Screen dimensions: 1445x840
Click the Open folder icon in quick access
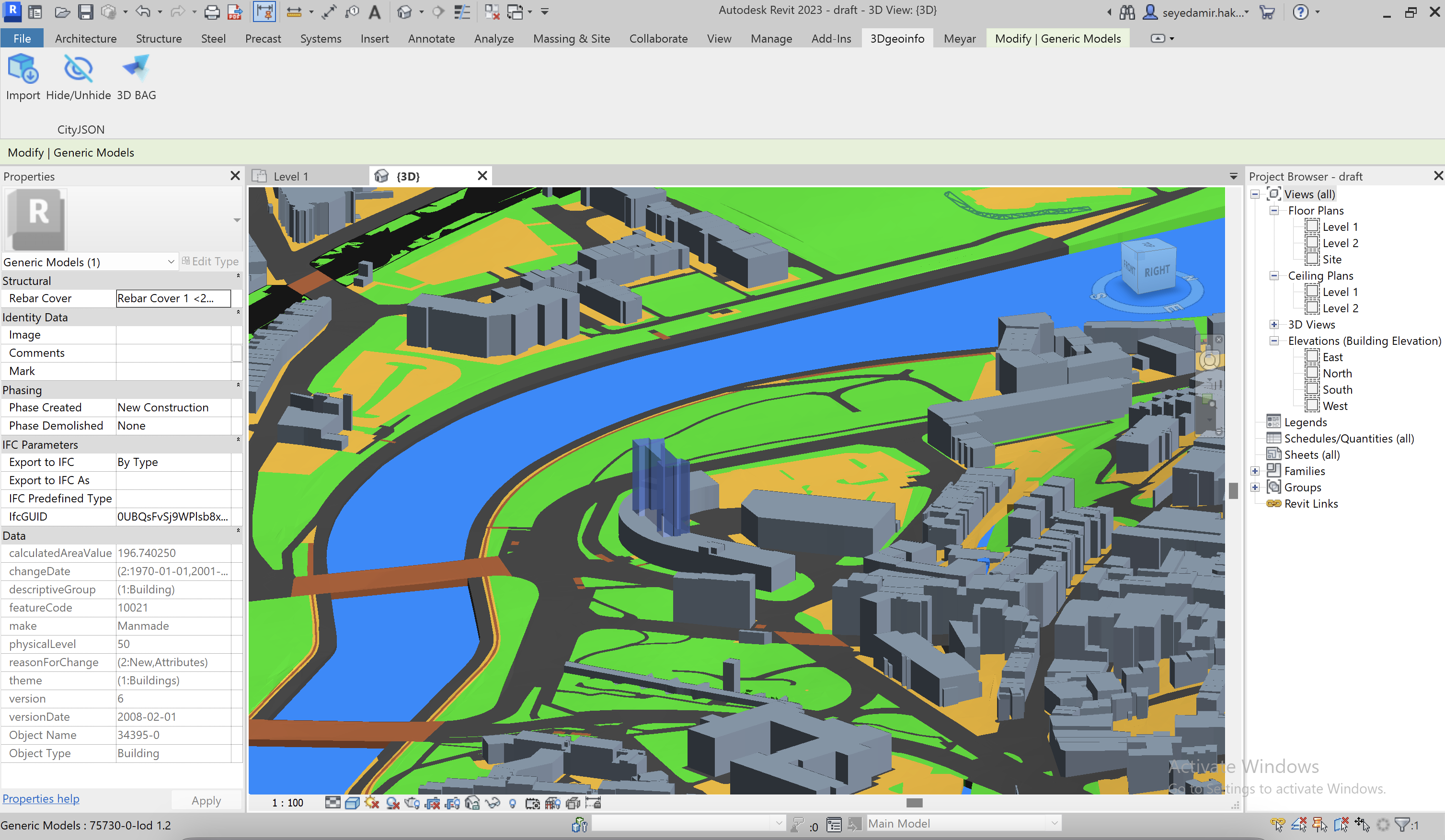coord(62,11)
